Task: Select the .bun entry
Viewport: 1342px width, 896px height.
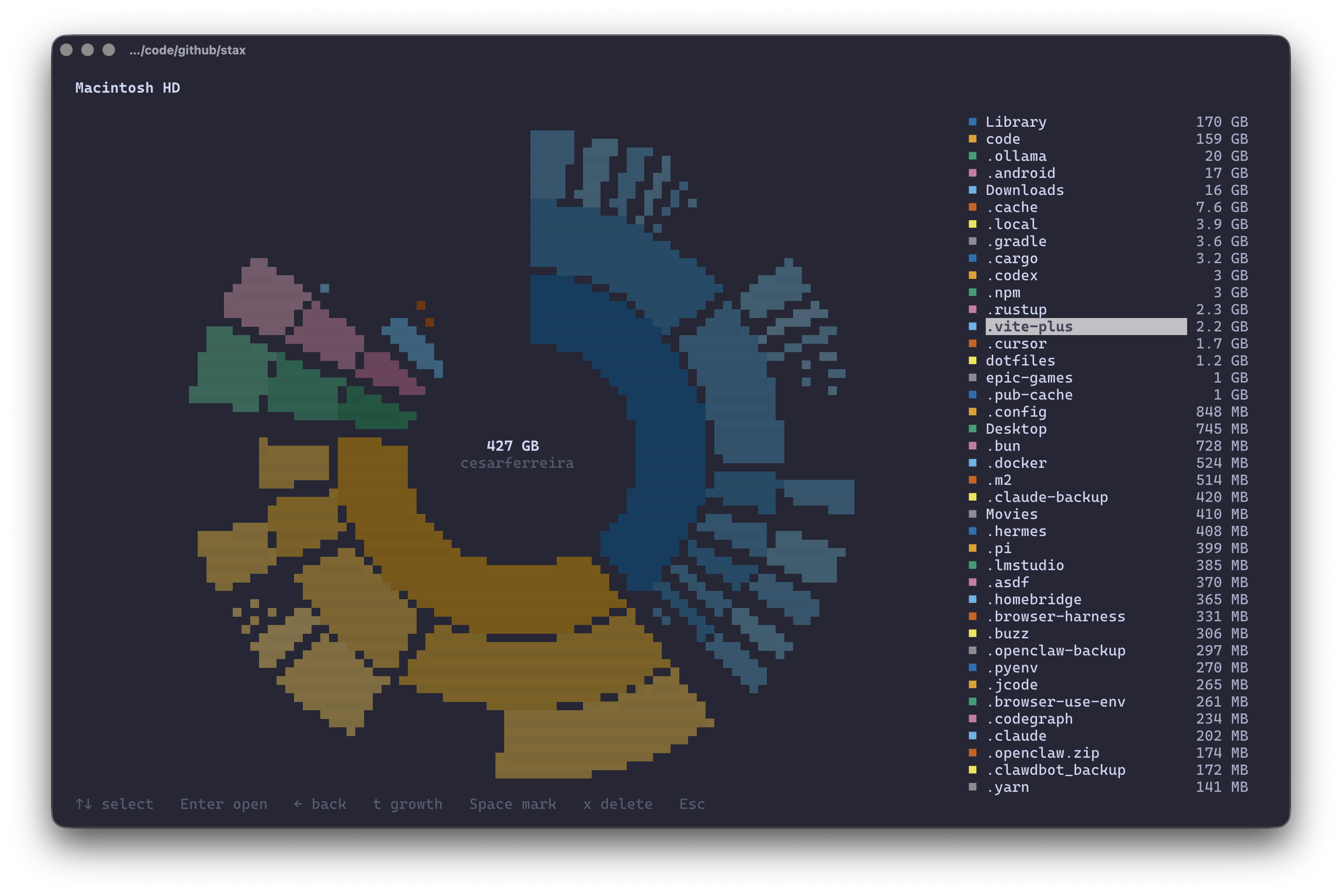Action: 1108,446
